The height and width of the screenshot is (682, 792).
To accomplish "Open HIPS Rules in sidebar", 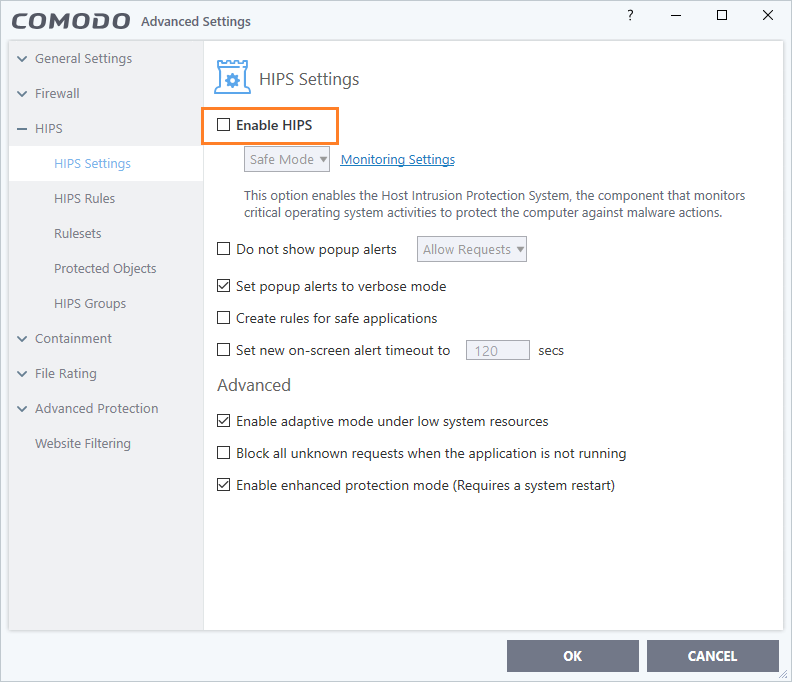I will [x=84, y=198].
